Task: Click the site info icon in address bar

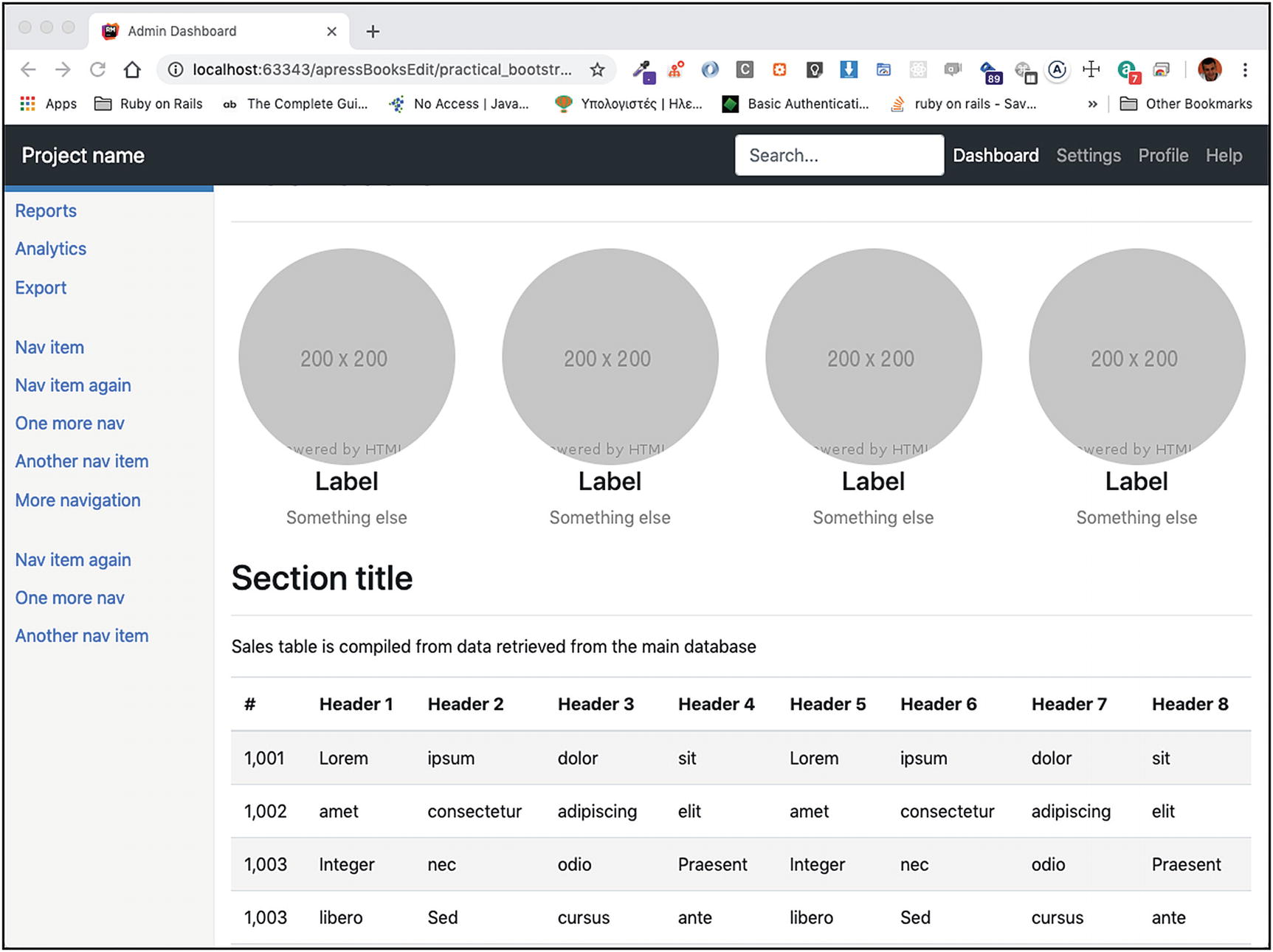Action: point(175,69)
